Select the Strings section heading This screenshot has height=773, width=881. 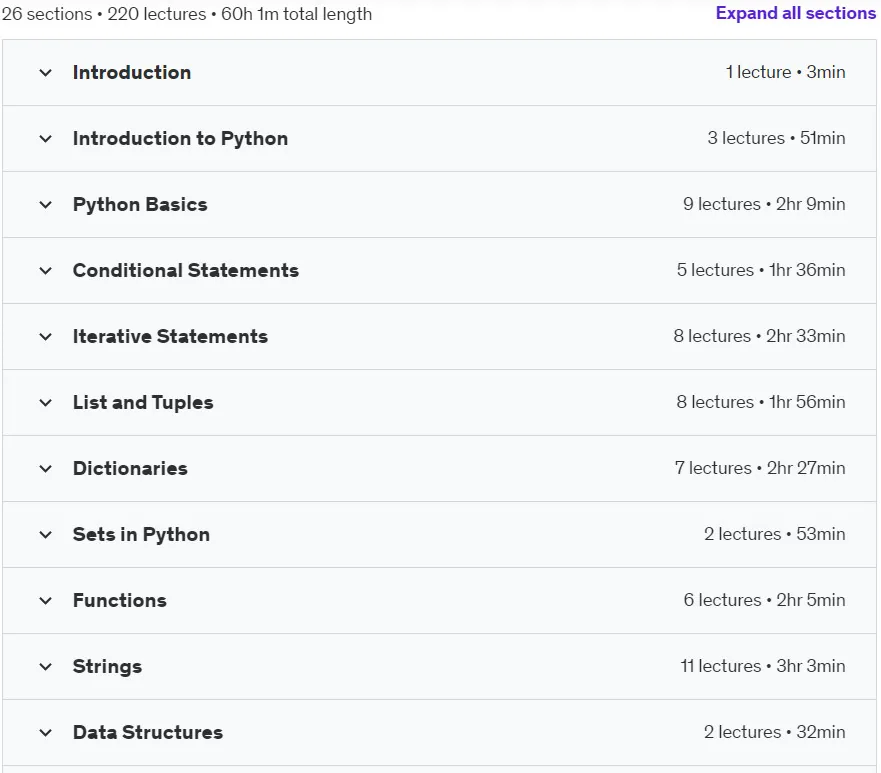(x=107, y=667)
